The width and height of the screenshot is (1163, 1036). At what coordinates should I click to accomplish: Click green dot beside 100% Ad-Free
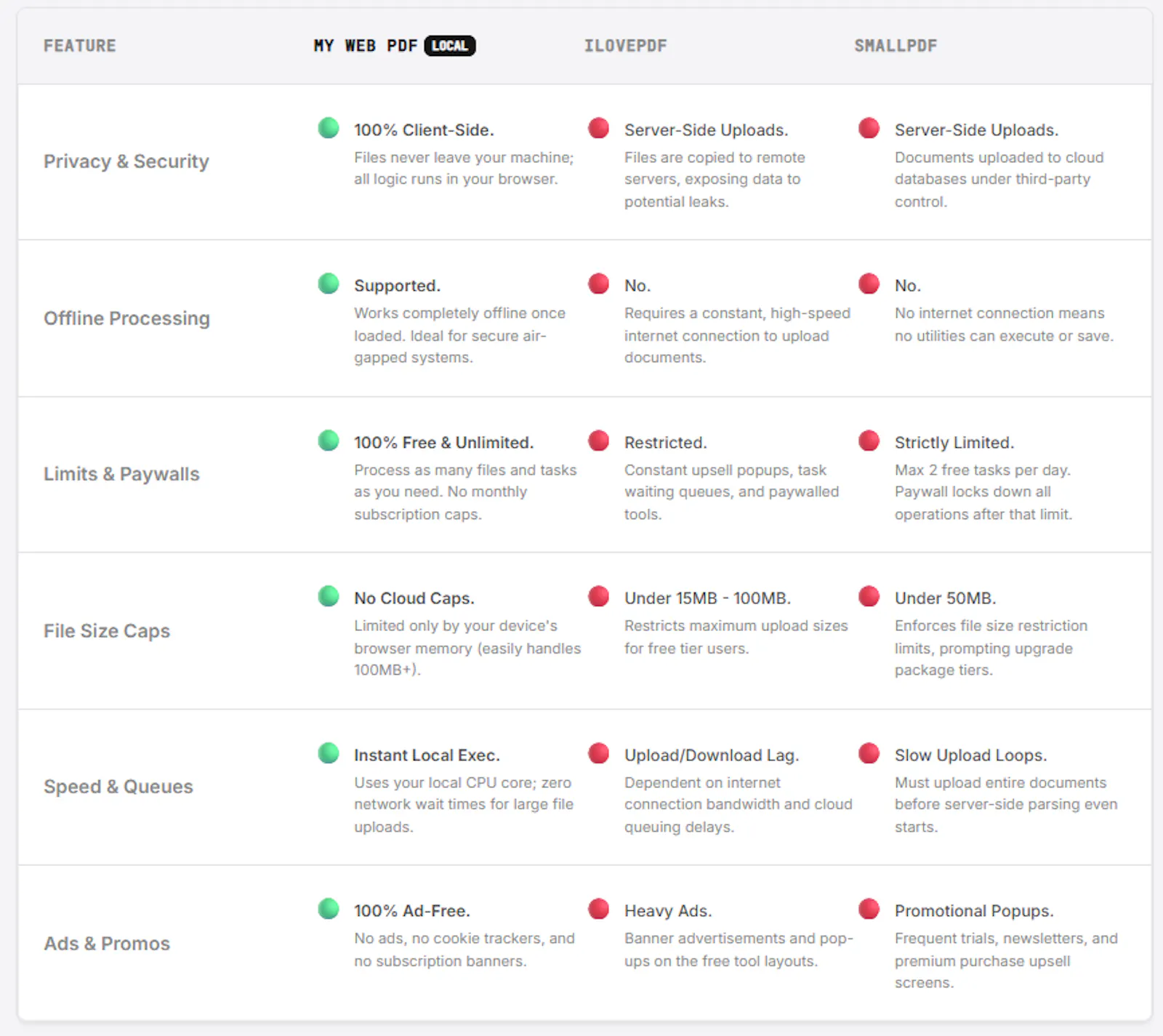(329, 909)
